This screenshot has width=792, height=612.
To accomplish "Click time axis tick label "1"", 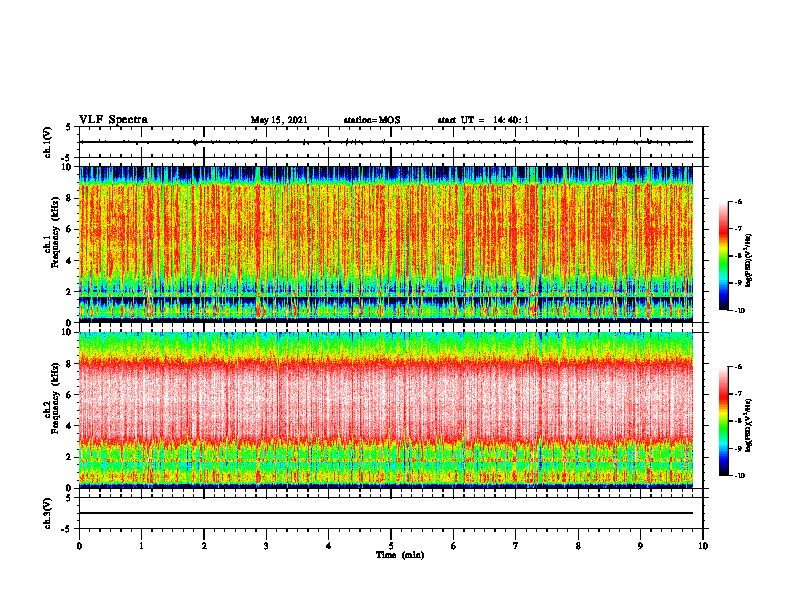I will click(141, 546).
